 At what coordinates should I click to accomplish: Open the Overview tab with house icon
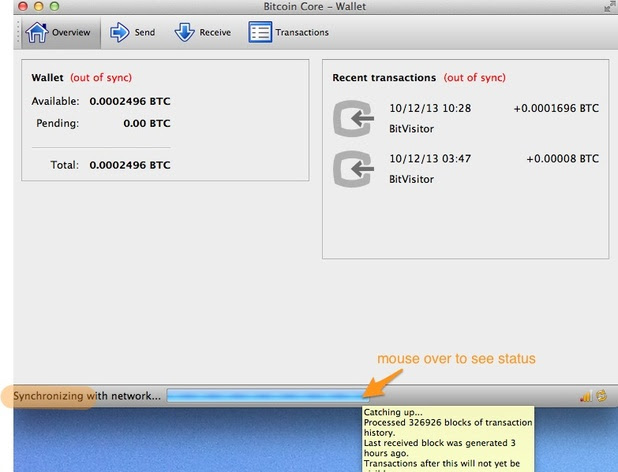[61, 32]
